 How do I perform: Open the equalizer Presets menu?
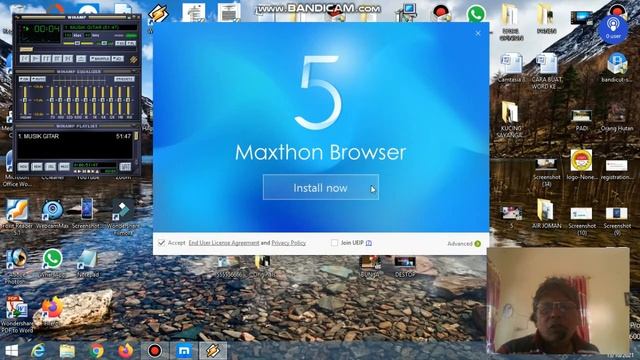point(124,79)
